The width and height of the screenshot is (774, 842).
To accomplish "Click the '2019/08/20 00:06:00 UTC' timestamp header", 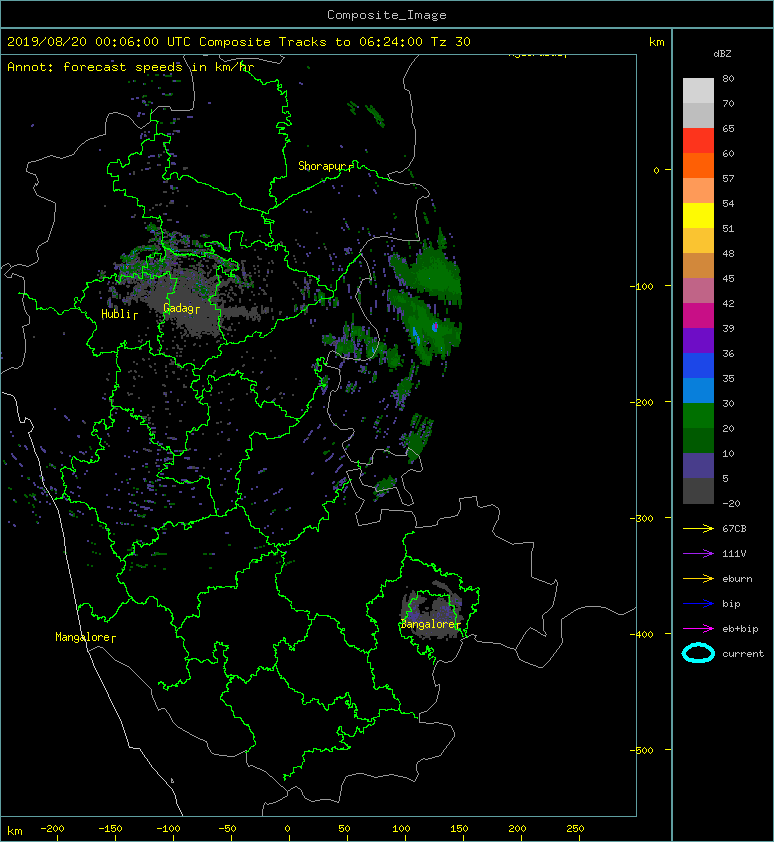I will click(99, 41).
